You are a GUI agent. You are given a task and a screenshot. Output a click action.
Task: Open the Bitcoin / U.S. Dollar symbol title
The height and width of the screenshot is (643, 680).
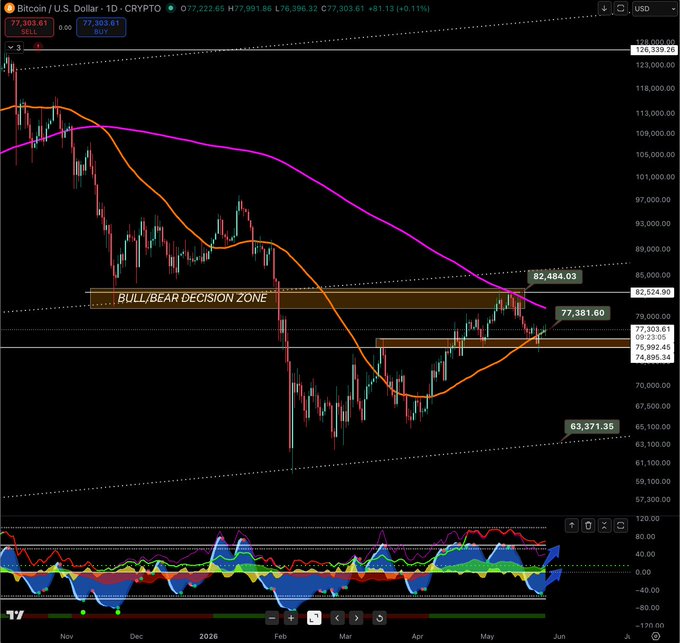click(89, 8)
